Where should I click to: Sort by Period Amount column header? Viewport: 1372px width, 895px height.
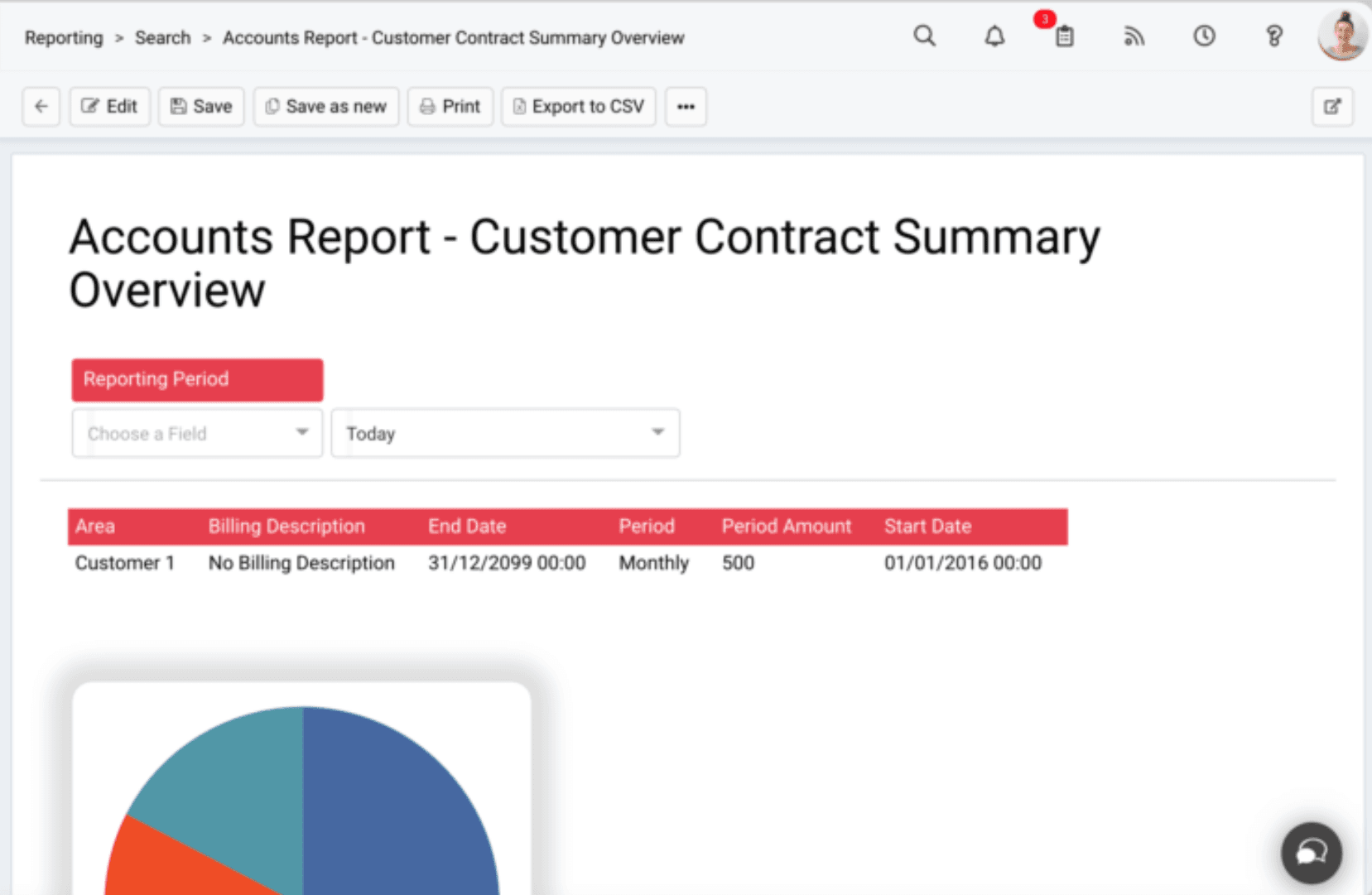click(787, 527)
